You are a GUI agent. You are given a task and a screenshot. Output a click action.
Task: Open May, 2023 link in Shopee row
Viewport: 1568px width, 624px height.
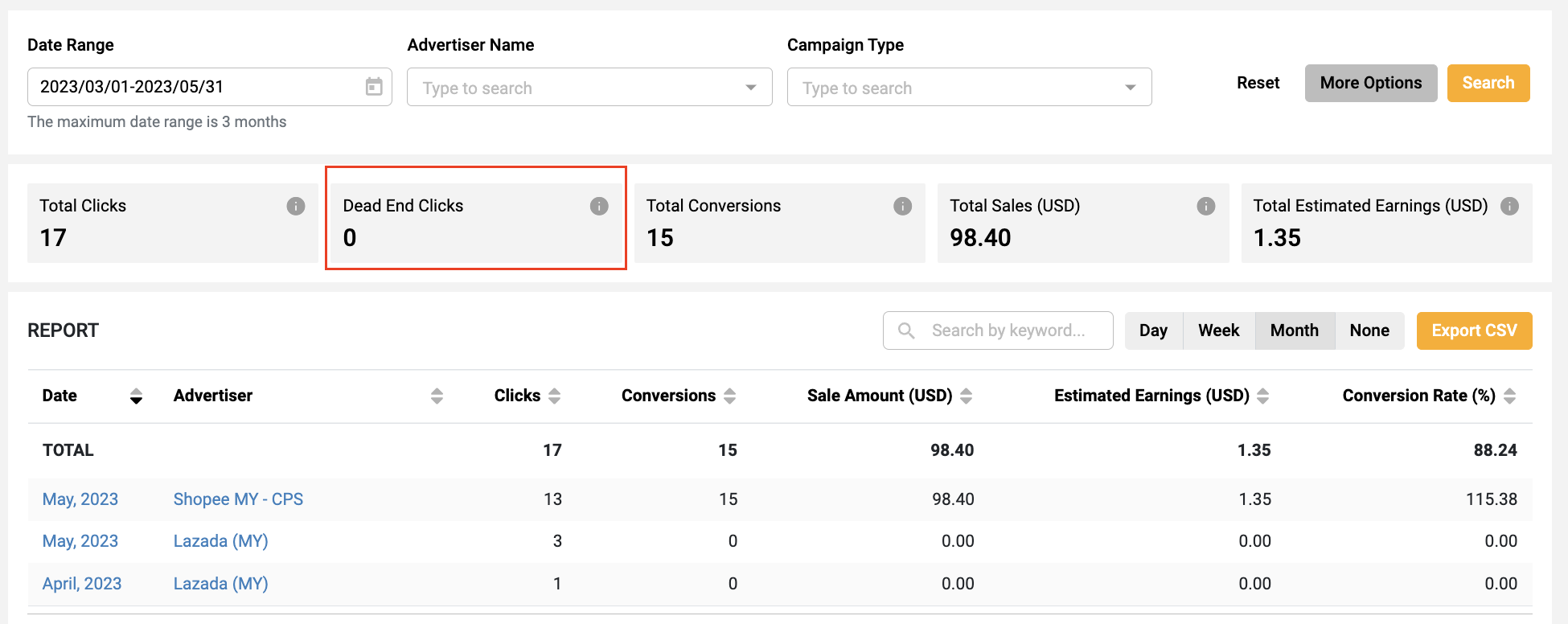[80, 499]
